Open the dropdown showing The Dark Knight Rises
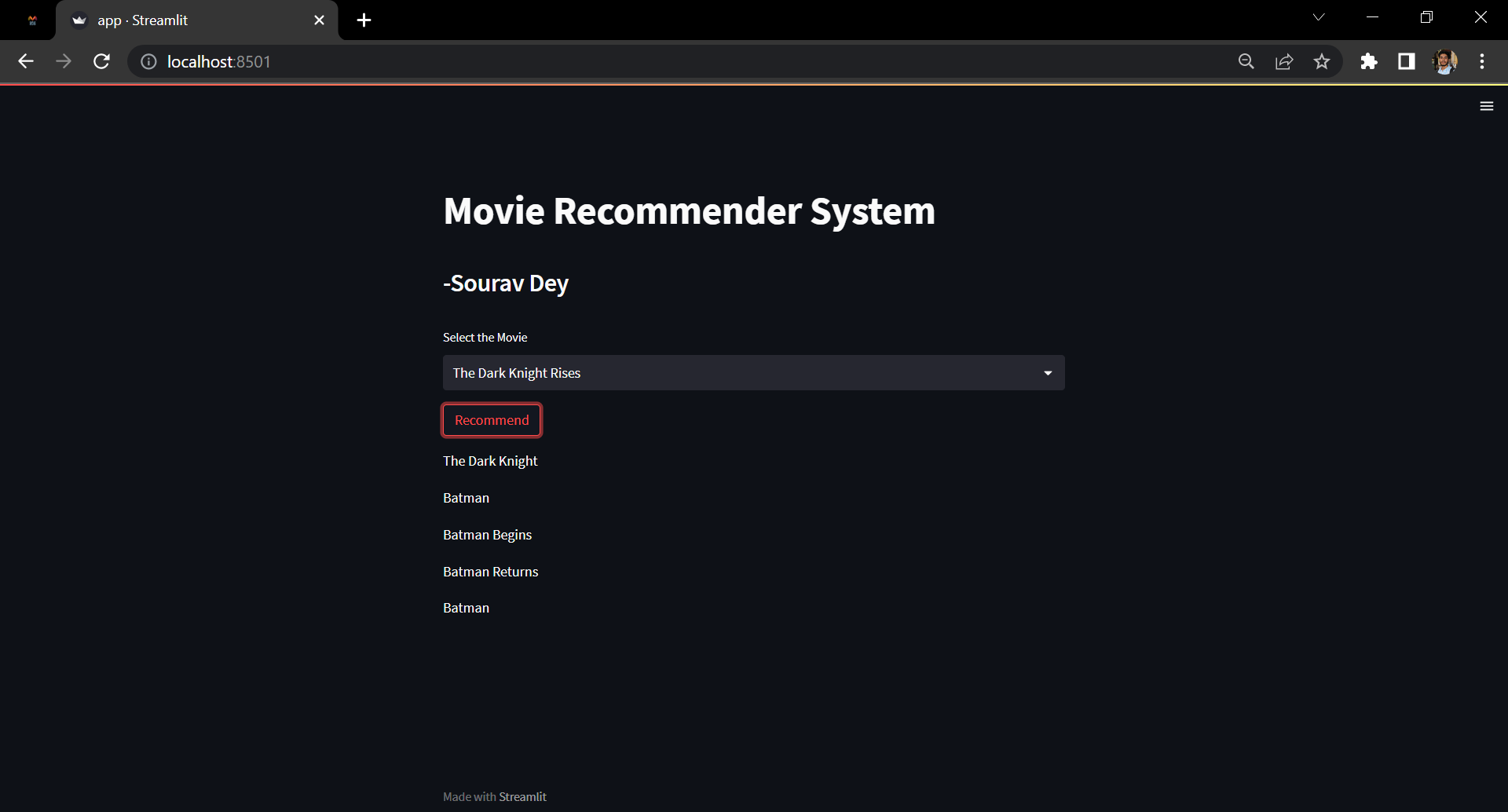Screen dimensions: 1508x812 point(1048,372)
